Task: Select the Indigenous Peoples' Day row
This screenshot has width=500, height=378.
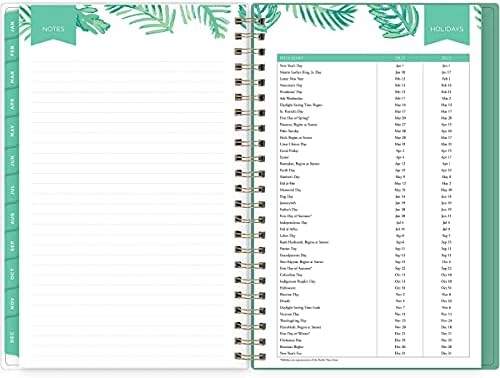Action: (373, 281)
